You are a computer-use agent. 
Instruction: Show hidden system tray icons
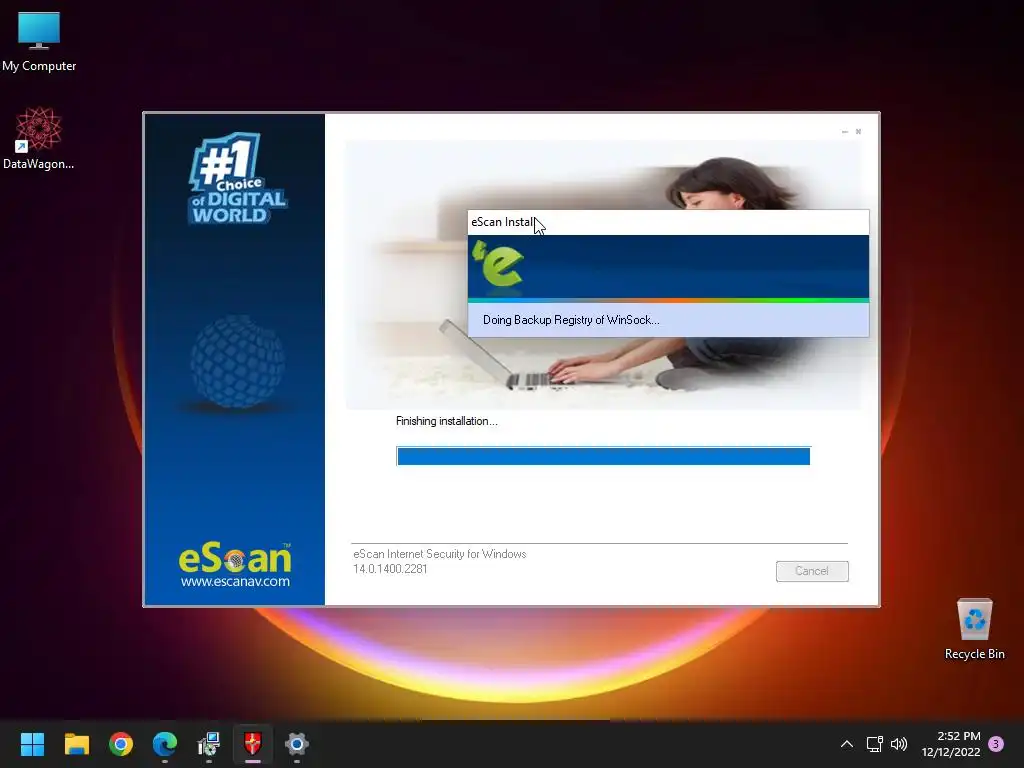point(846,744)
